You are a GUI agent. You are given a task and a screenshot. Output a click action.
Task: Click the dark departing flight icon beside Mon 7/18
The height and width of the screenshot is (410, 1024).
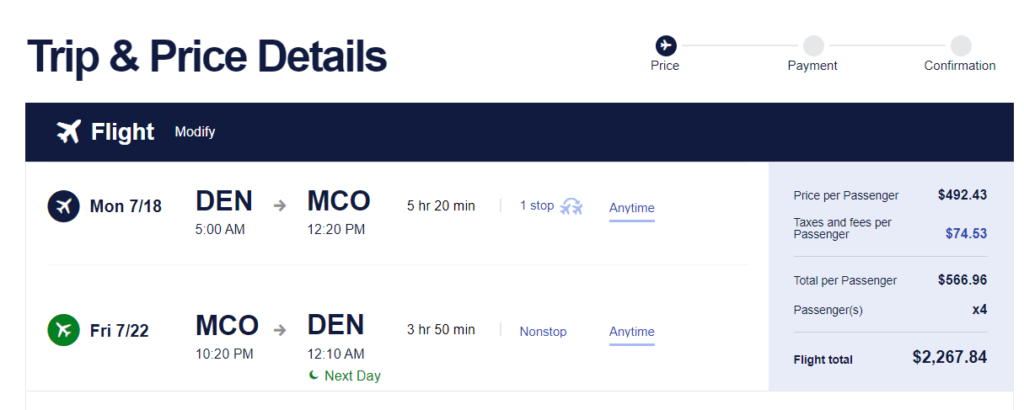63,206
